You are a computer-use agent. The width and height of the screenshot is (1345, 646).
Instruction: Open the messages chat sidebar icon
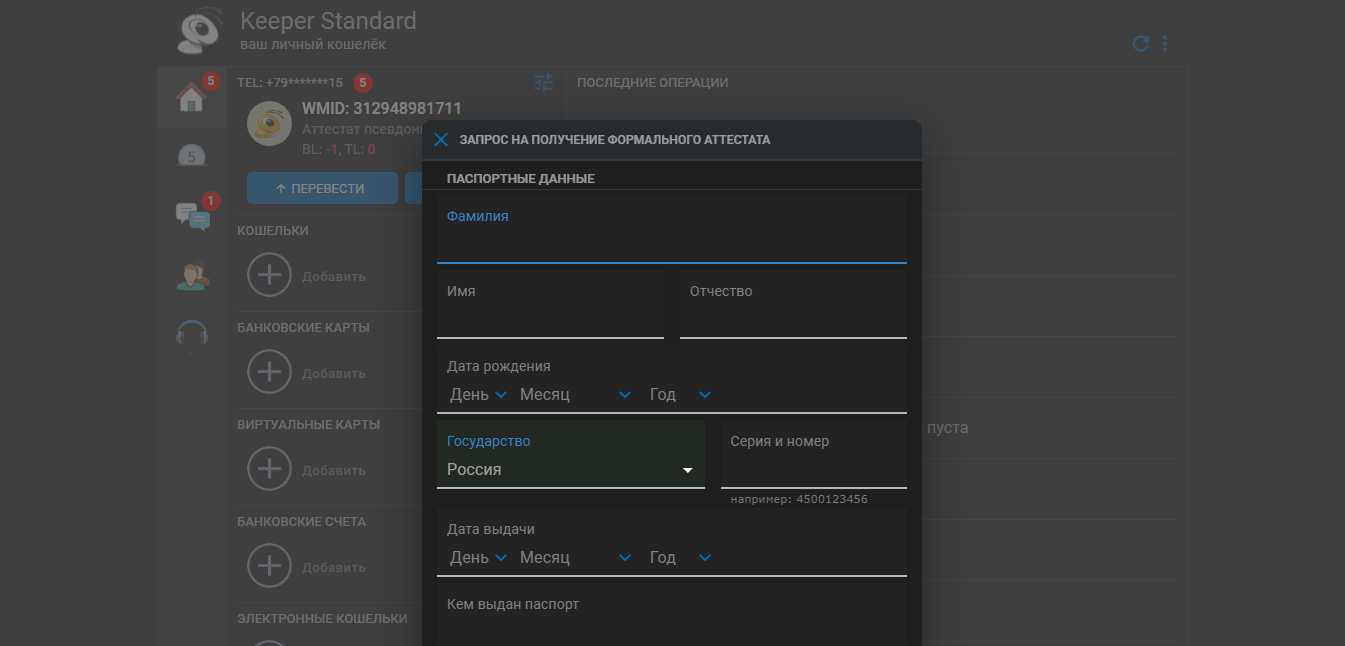(192, 215)
